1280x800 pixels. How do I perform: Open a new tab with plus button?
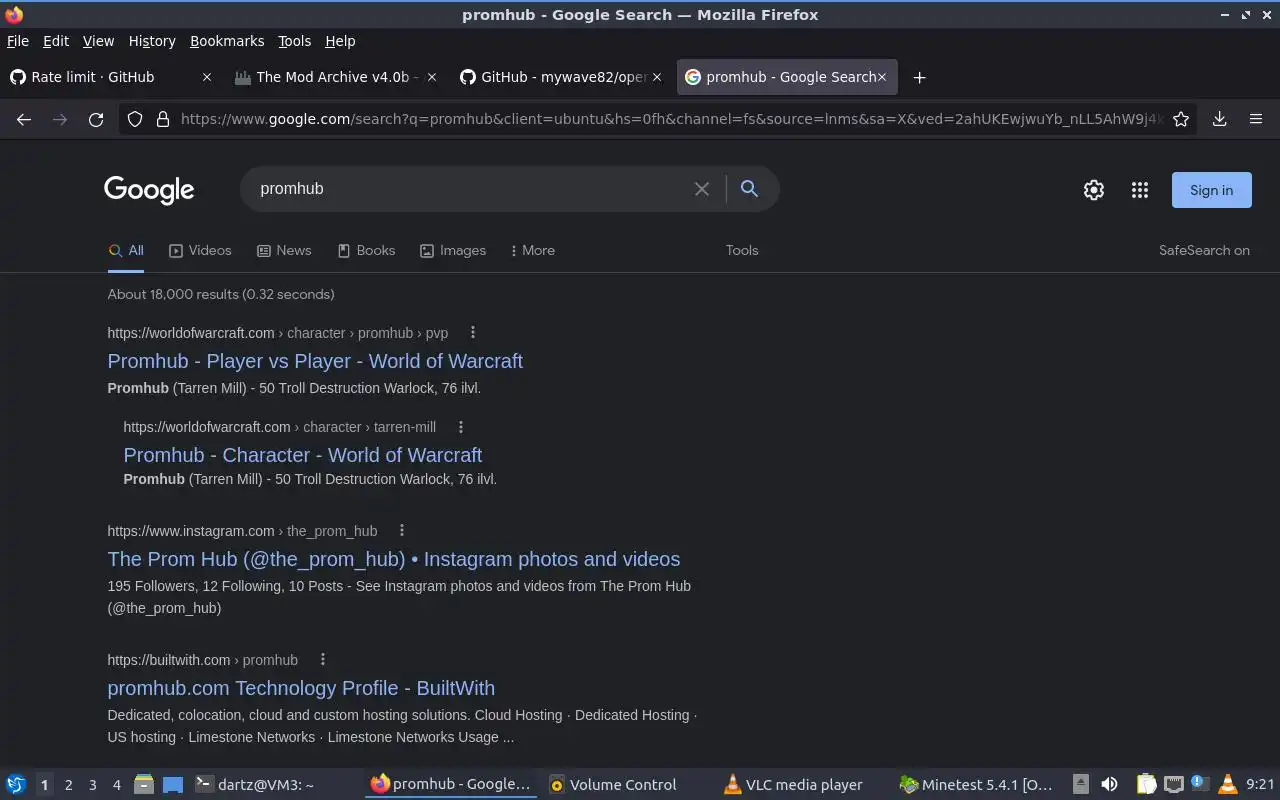919,77
